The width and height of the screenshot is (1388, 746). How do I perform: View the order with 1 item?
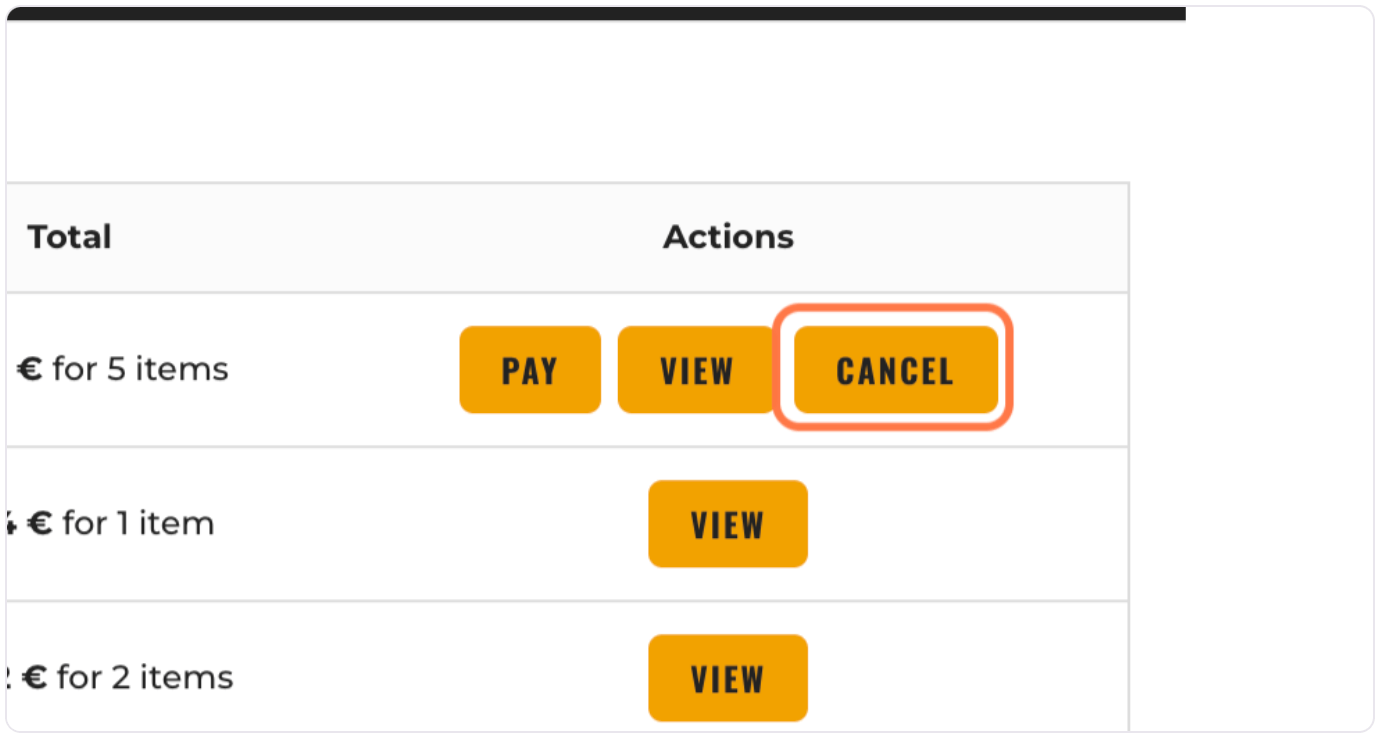pyautogui.click(x=728, y=523)
